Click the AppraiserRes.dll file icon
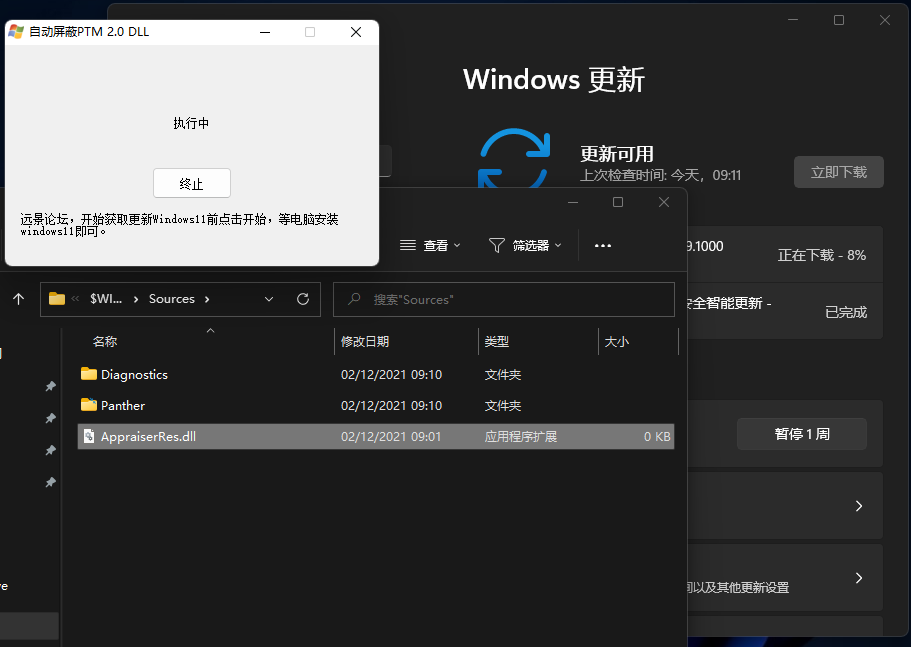The height and width of the screenshot is (647, 911). coord(88,436)
